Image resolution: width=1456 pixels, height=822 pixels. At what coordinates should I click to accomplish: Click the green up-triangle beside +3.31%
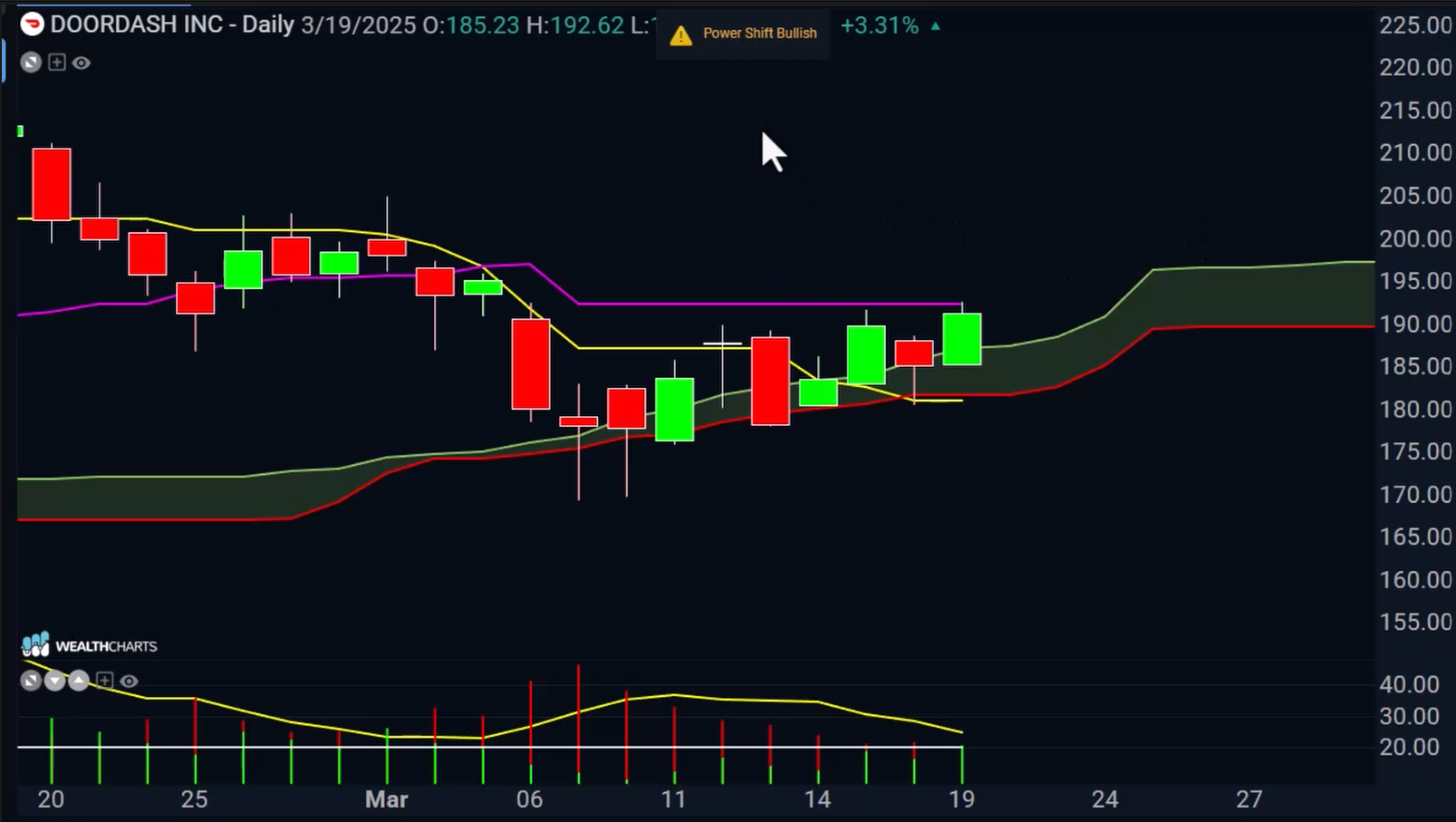click(935, 26)
